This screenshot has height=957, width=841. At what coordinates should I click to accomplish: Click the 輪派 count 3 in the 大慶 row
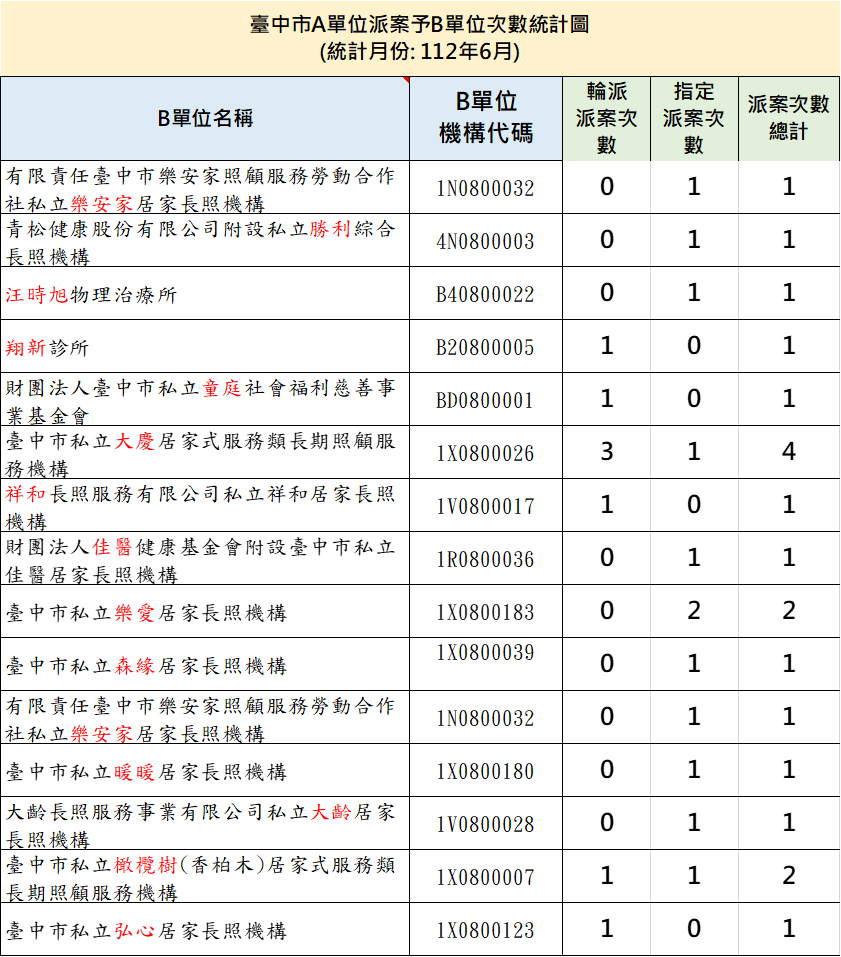(x=607, y=452)
